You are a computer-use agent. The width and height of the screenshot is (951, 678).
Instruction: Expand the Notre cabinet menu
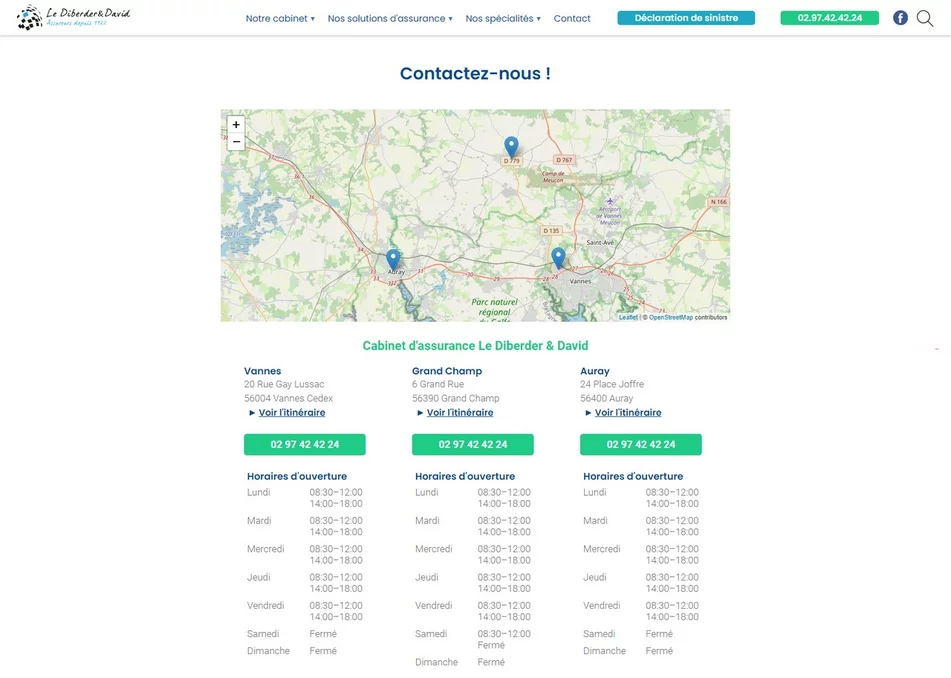click(x=280, y=18)
